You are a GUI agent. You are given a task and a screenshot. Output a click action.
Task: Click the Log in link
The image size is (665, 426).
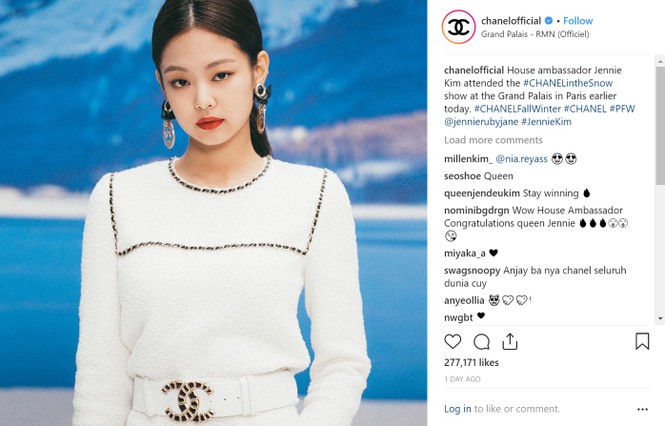click(x=457, y=409)
